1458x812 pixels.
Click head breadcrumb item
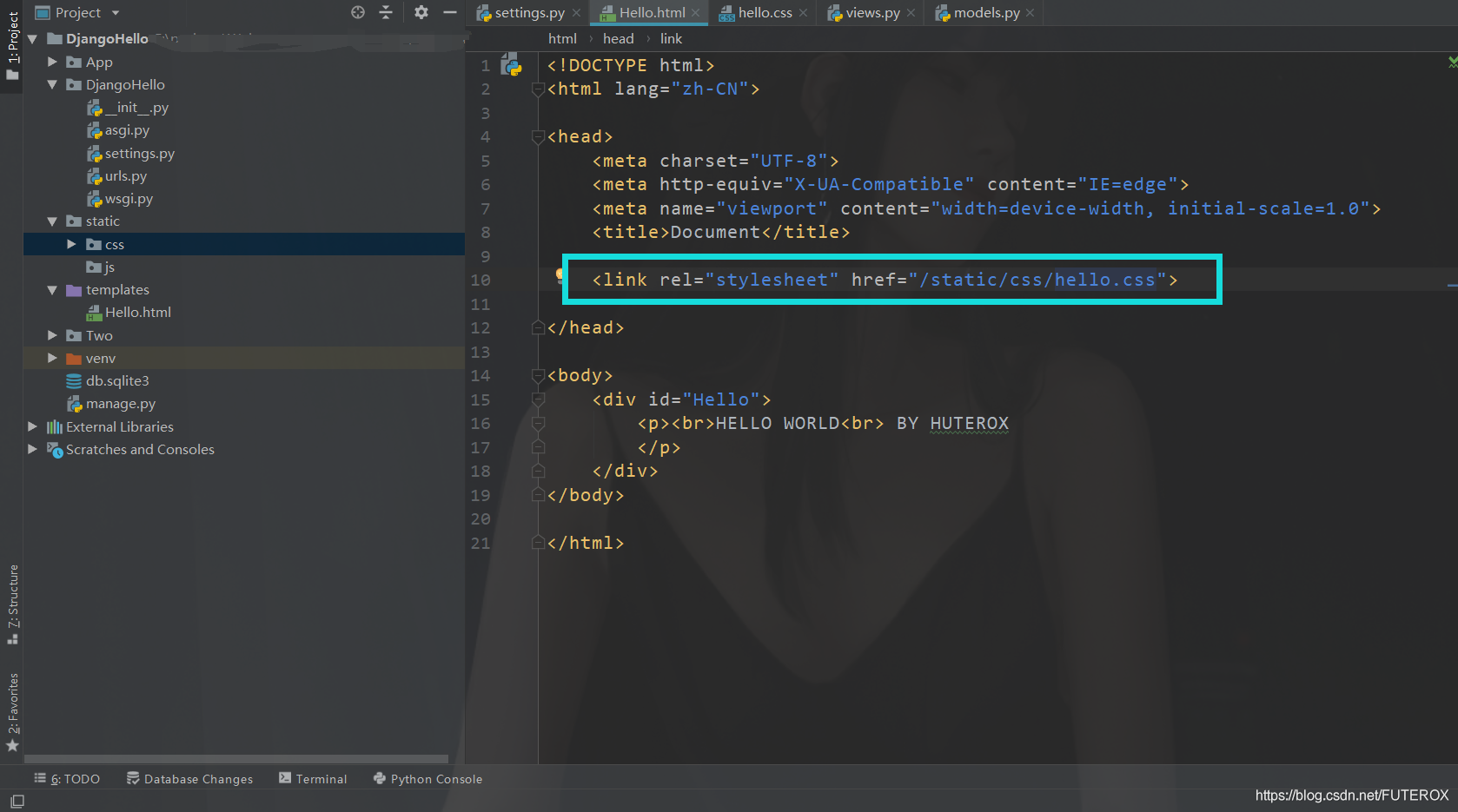click(618, 38)
